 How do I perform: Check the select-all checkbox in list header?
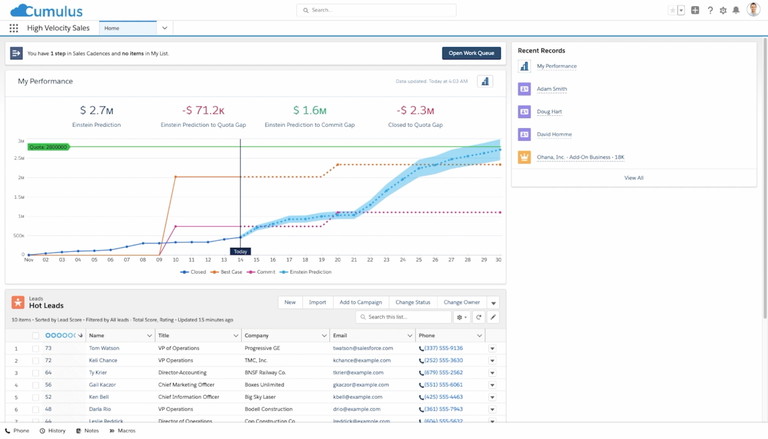(36, 336)
